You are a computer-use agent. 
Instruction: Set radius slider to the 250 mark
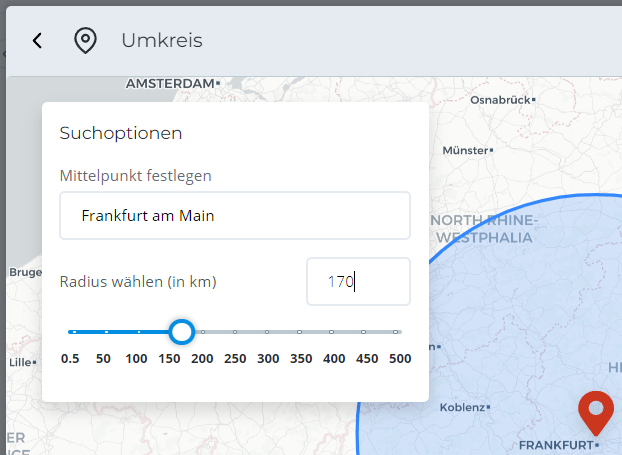[x=235, y=332]
